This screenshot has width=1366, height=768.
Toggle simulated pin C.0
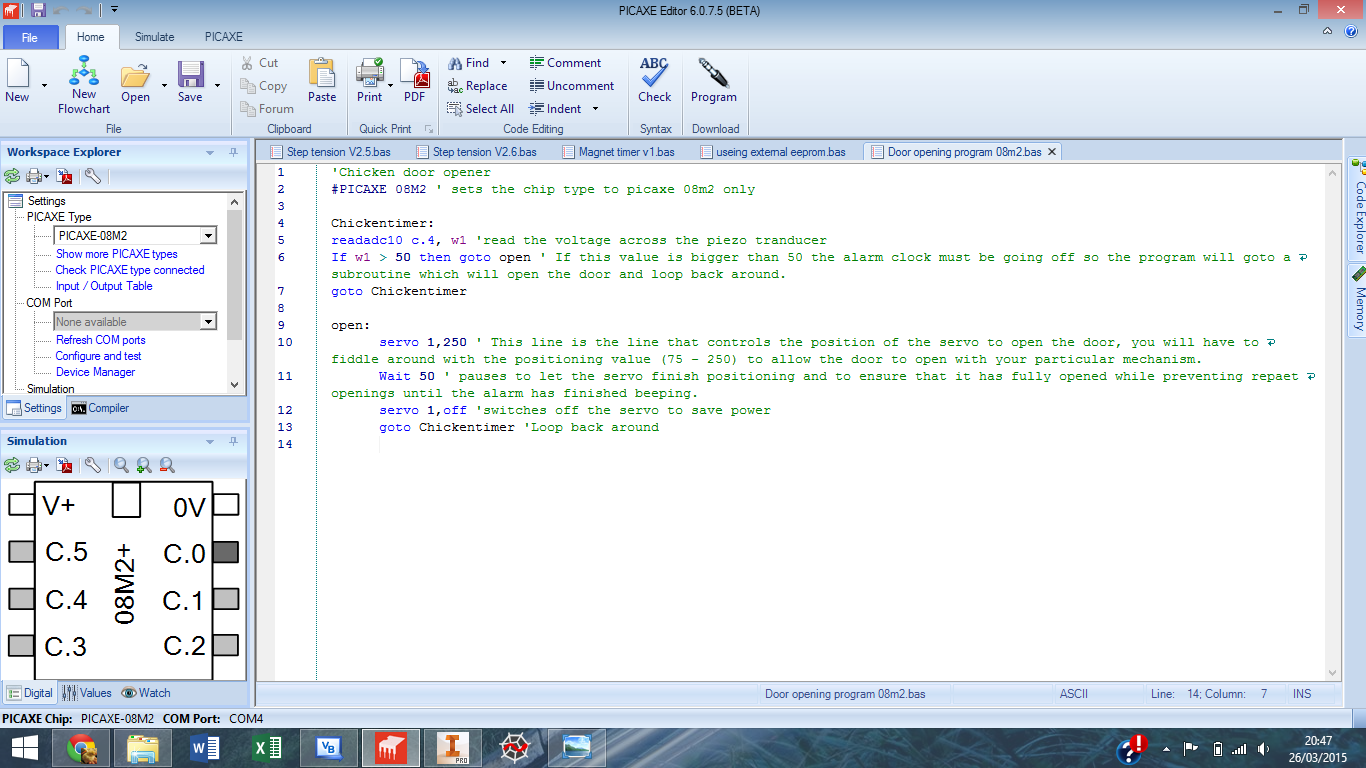coord(226,552)
